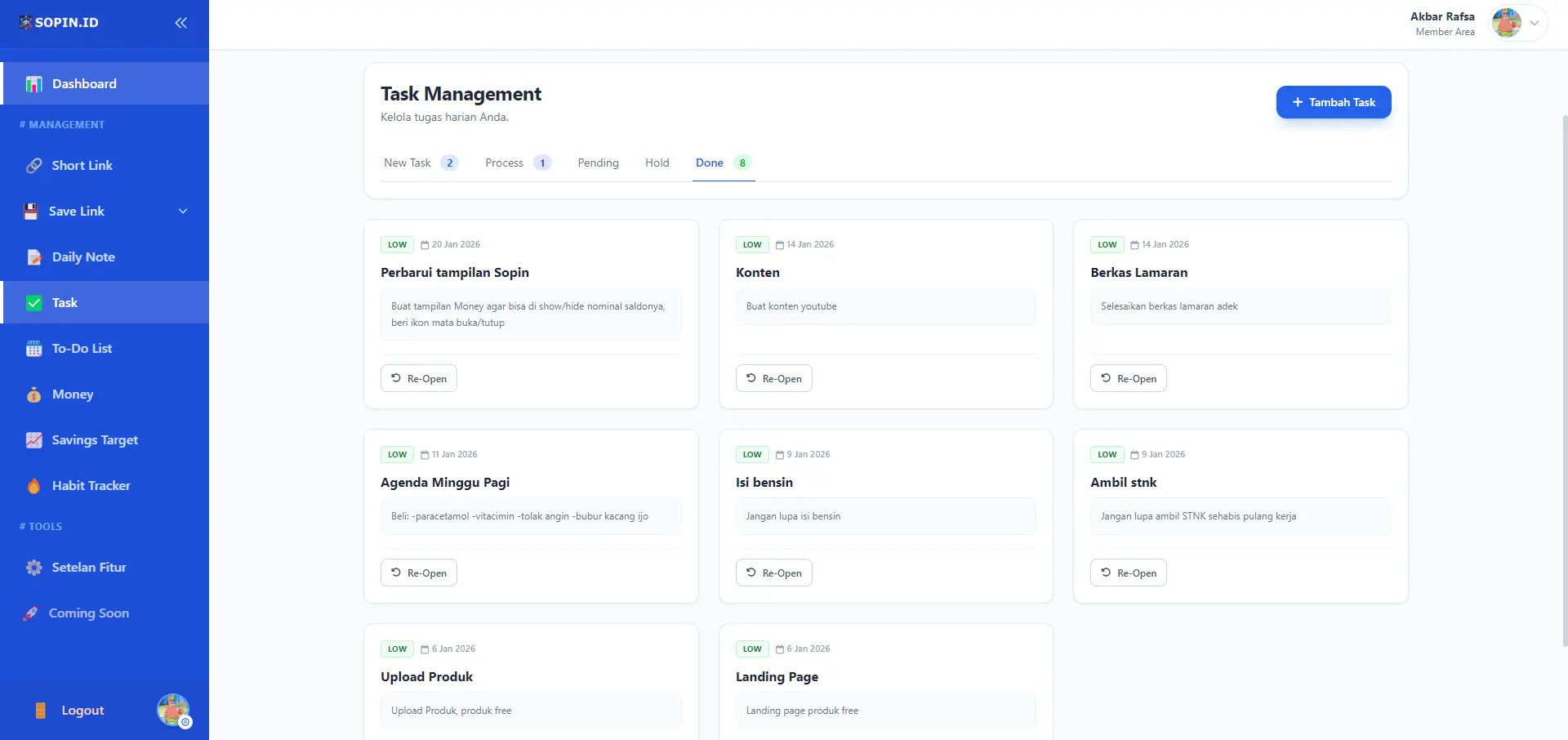Expand the Save Link submenu chevron
This screenshot has width=1568, height=740.
pyautogui.click(x=183, y=212)
